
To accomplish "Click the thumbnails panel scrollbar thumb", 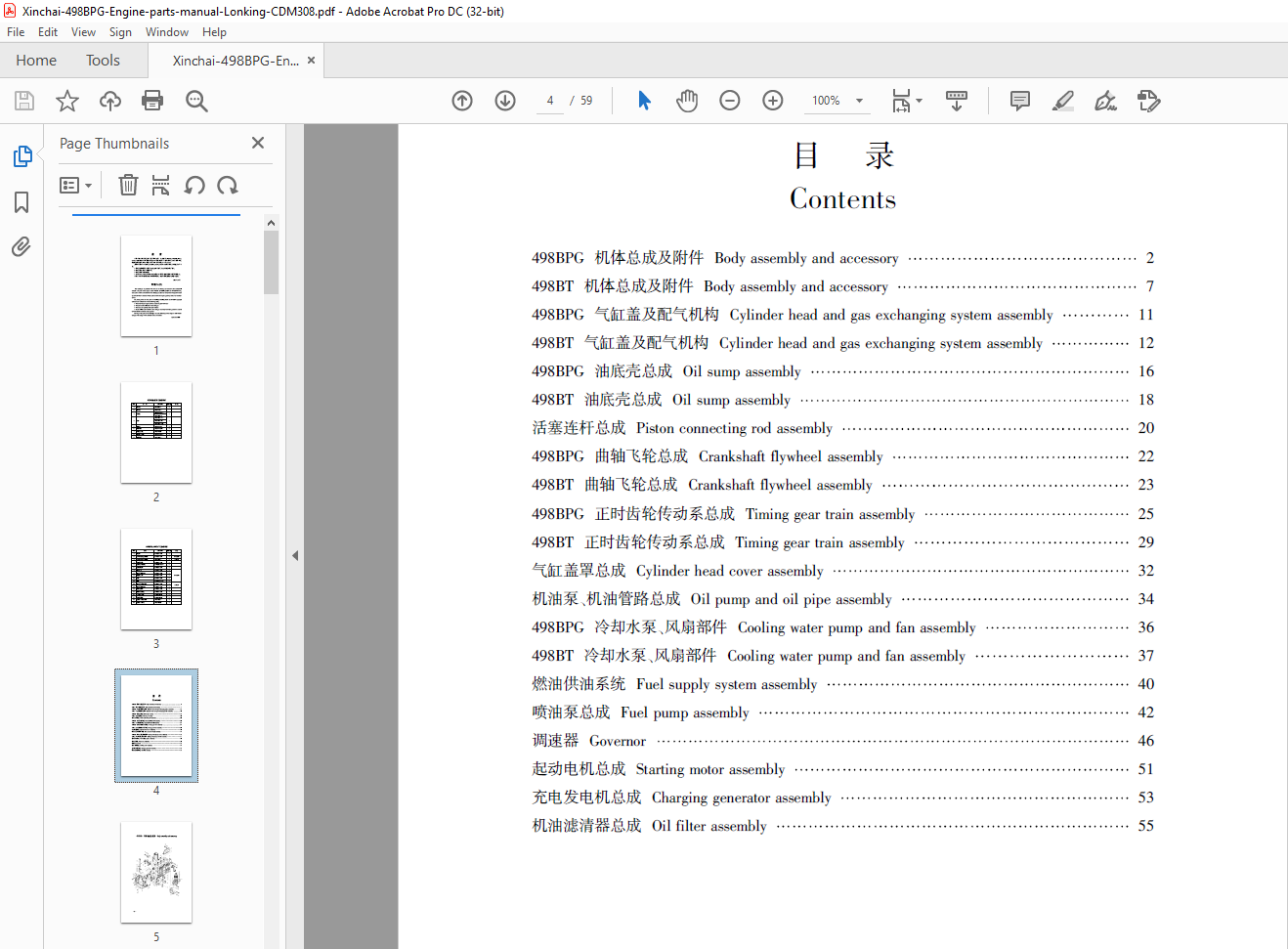I will (272, 262).
